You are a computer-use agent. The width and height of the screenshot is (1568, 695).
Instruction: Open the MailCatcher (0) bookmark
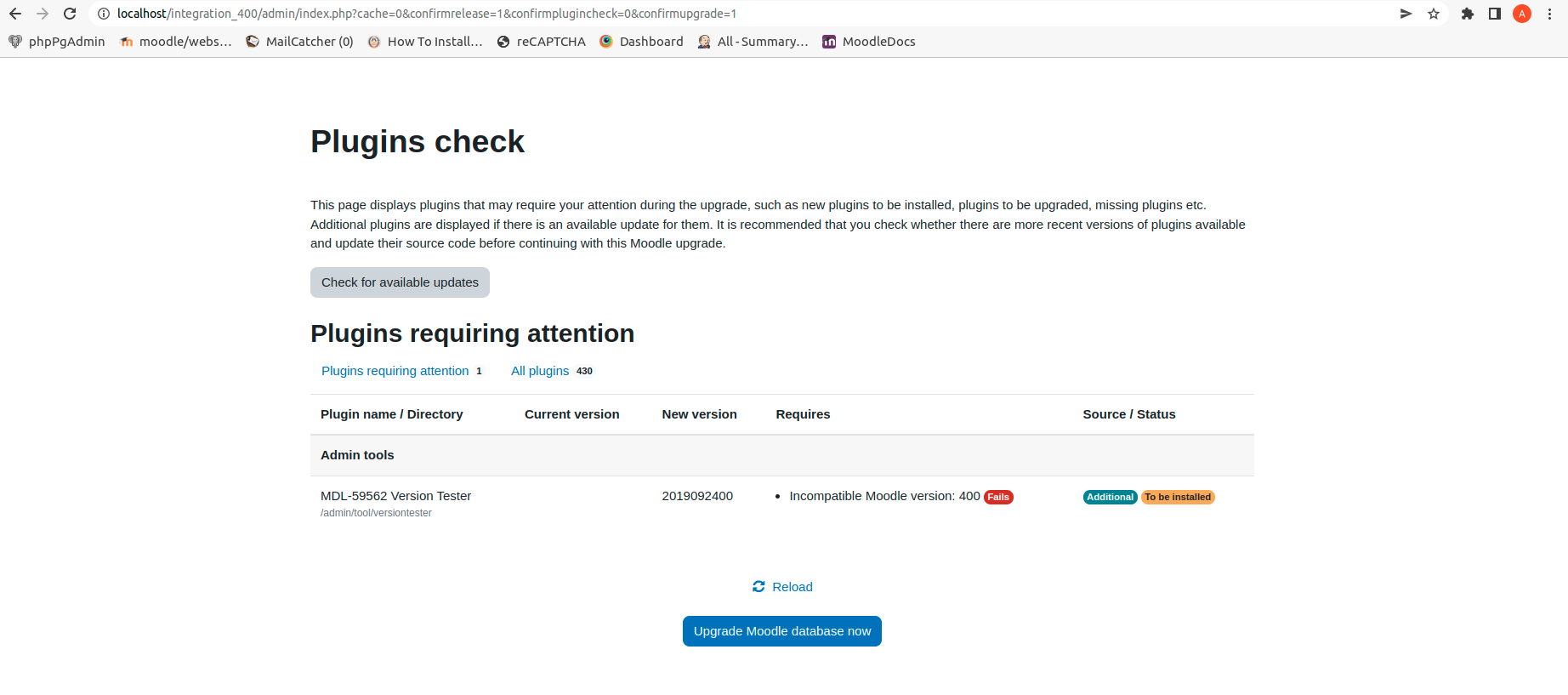coord(299,42)
